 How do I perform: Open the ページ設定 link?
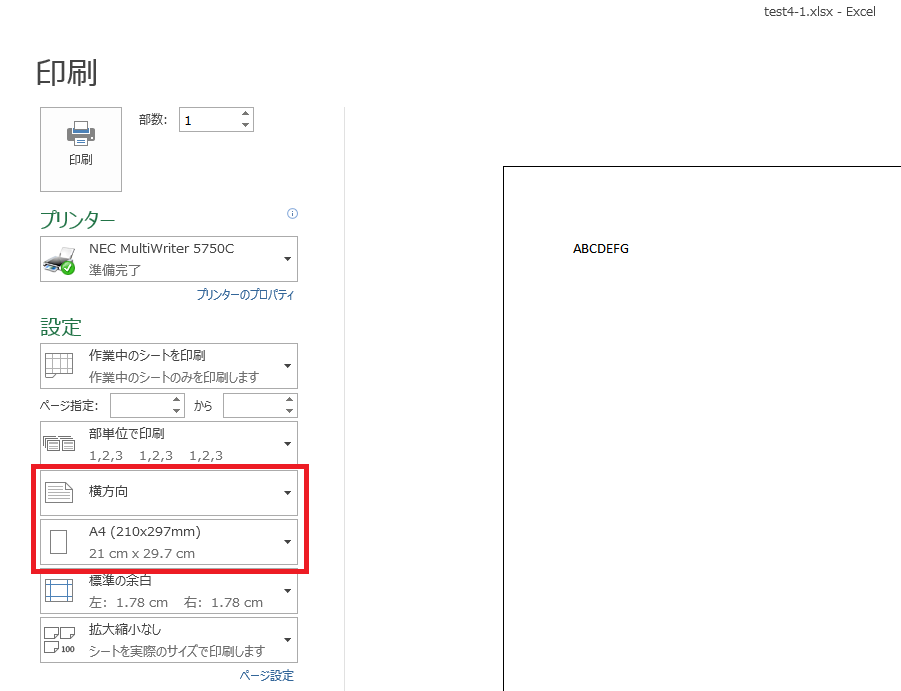[x=267, y=675]
